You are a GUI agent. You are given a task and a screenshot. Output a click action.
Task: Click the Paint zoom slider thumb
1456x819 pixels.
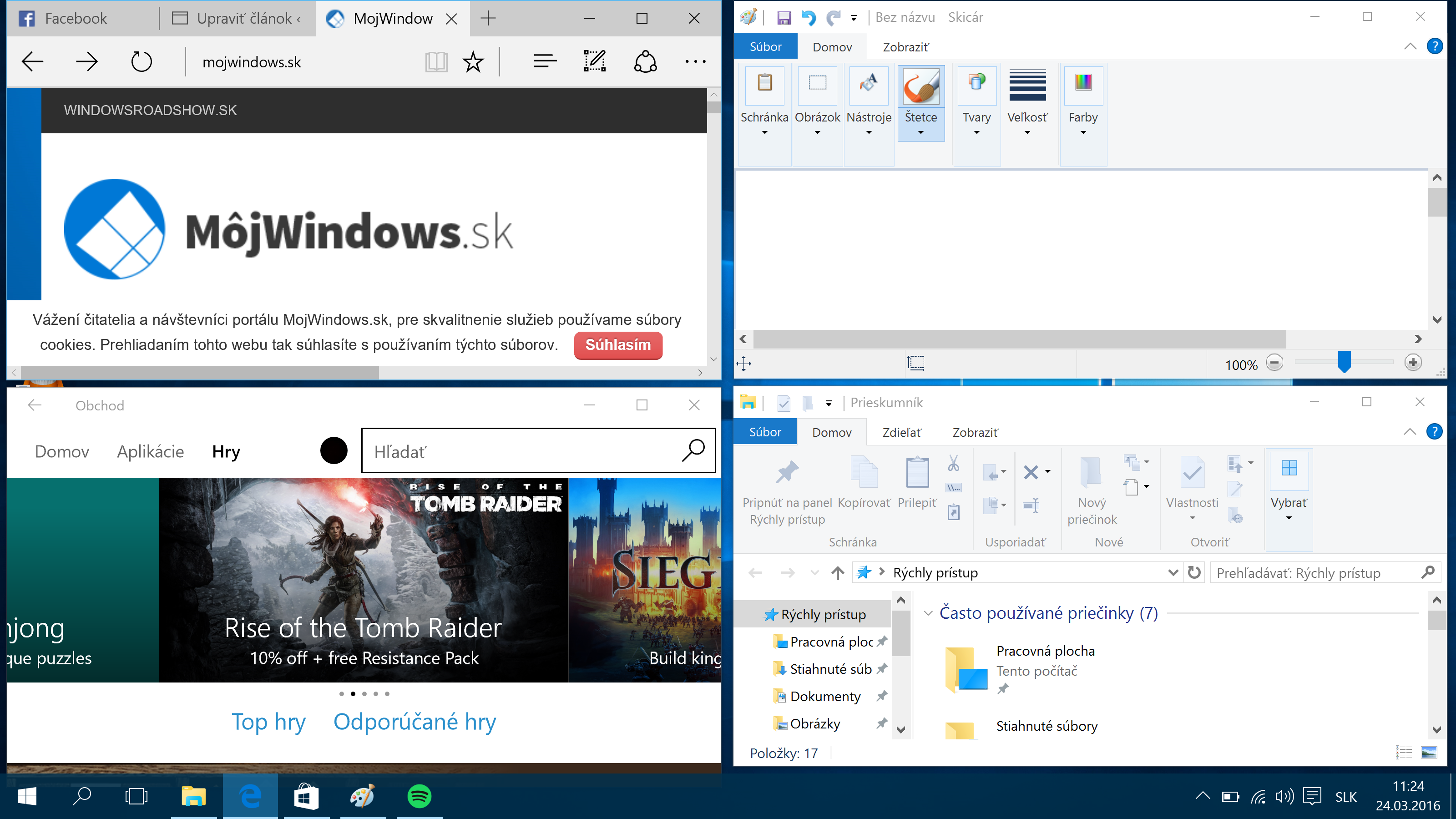[1344, 362]
